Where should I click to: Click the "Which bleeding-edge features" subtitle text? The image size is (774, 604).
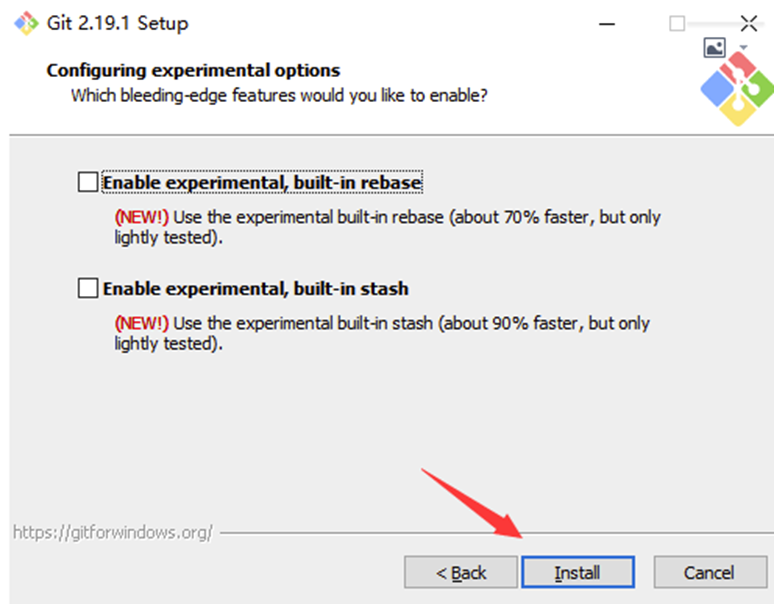(x=279, y=96)
